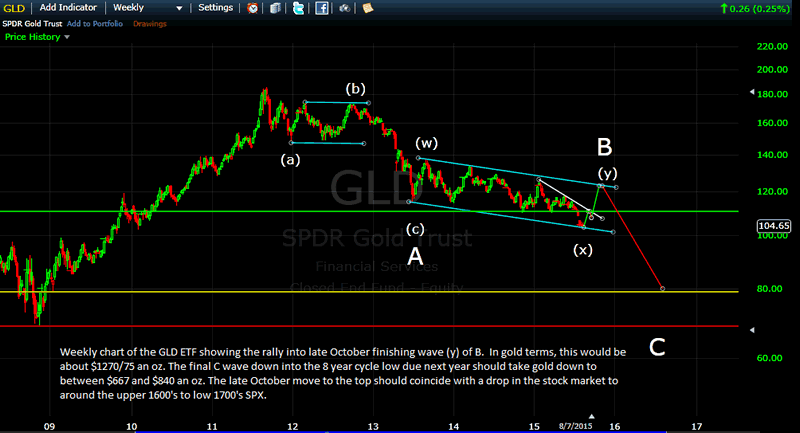Select the green horizontal line below 120.00

pyautogui.click(x=369, y=211)
